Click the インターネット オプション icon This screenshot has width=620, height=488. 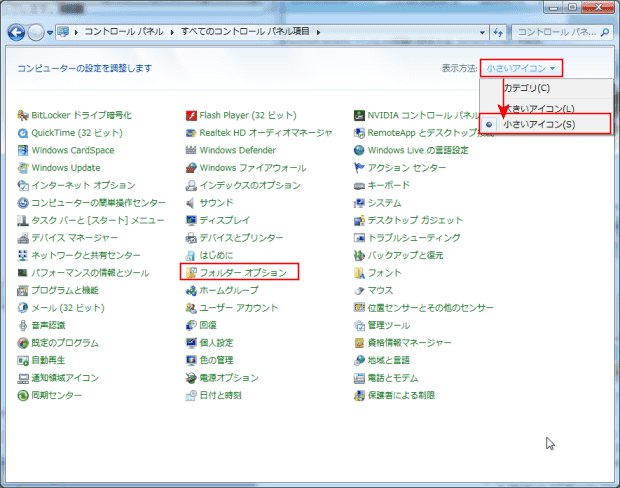pyautogui.click(x=23, y=185)
